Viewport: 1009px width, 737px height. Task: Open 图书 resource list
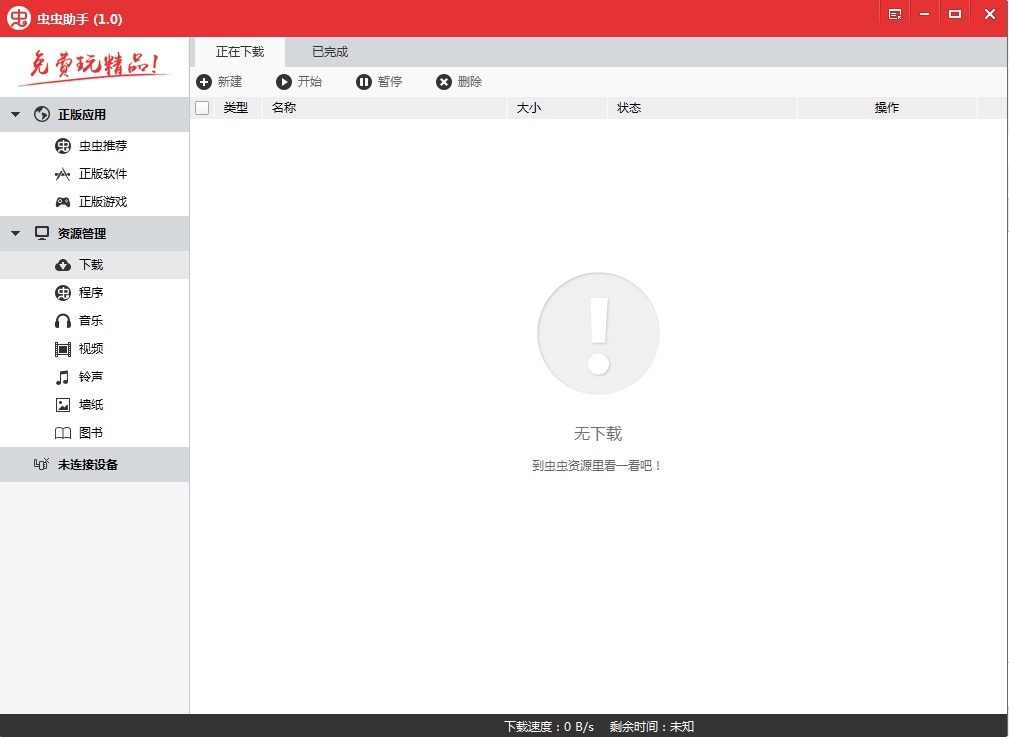click(x=91, y=433)
